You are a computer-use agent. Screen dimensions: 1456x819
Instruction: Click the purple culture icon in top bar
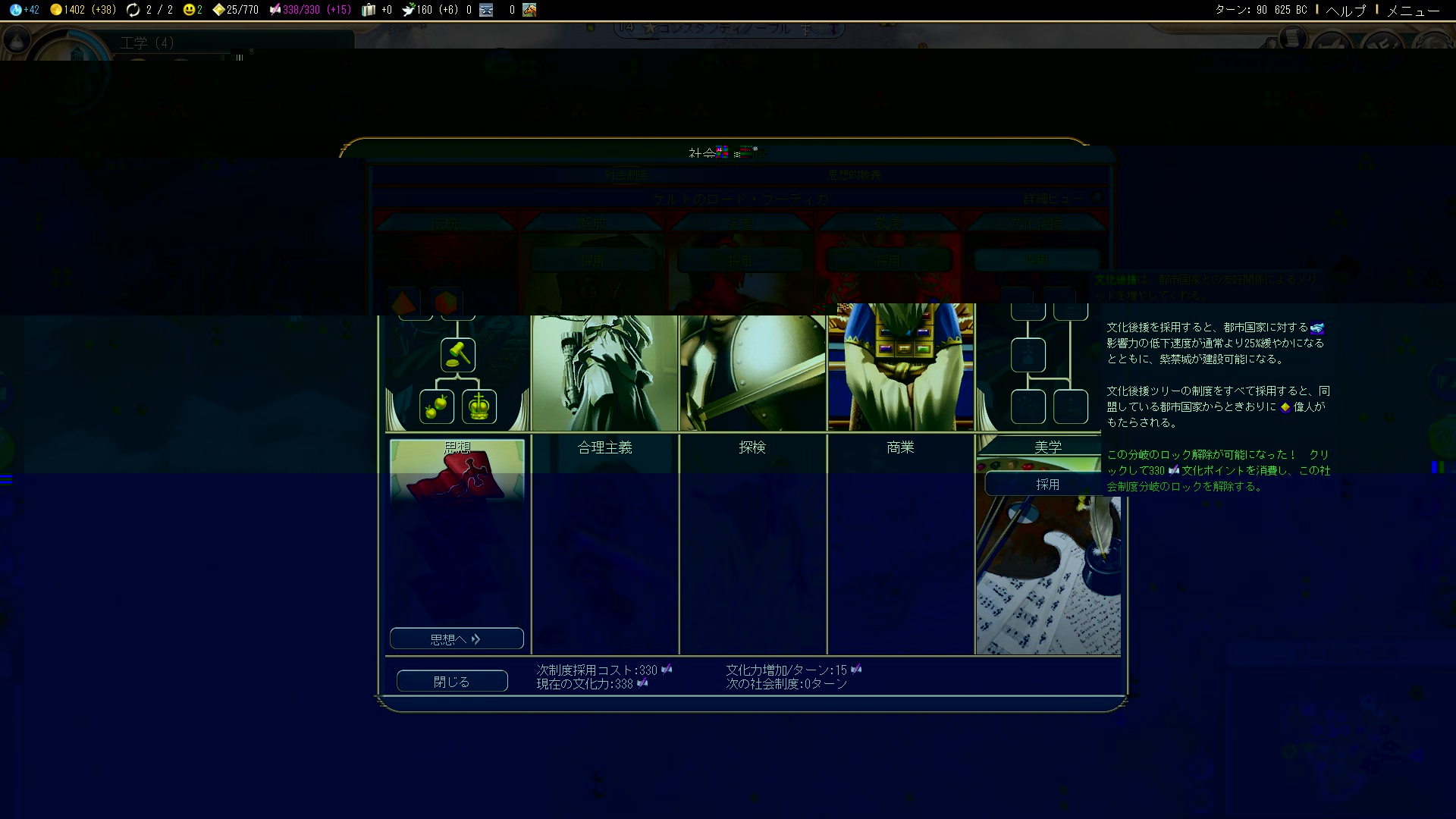(275, 10)
